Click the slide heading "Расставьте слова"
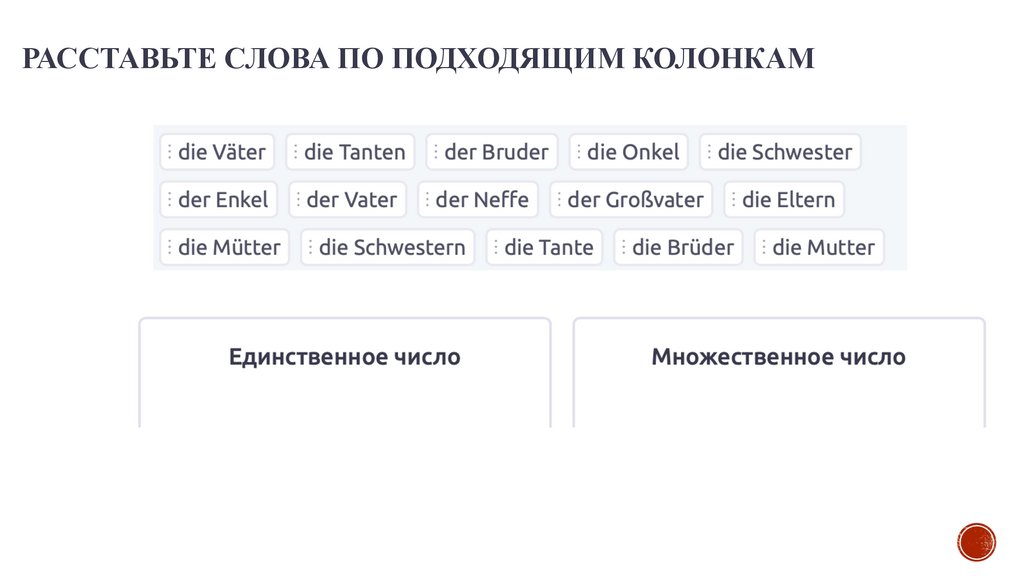1024x576 pixels. tap(417, 59)
